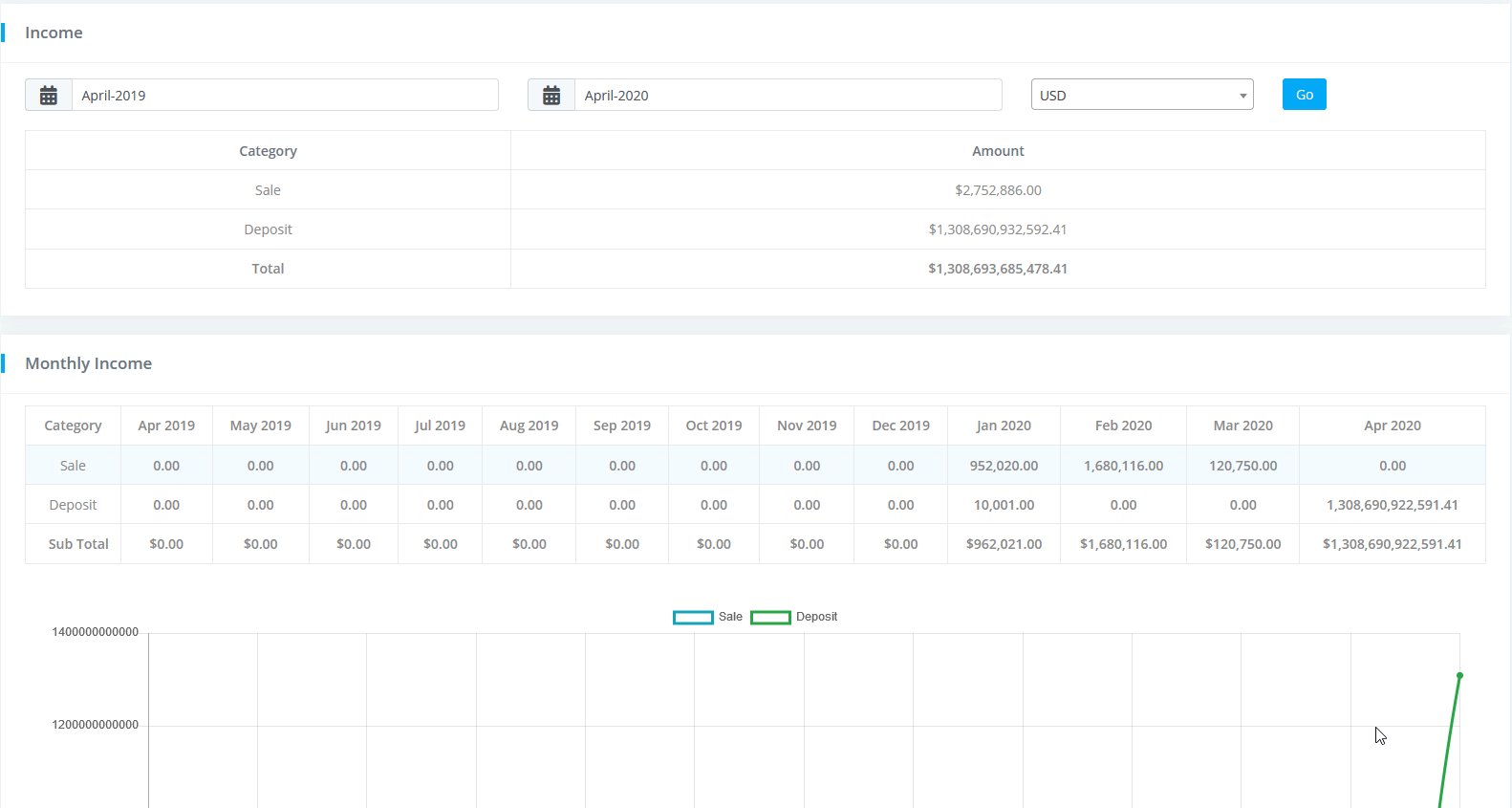Screen dimensions: 1512x808
Task: Click the end date calendar icon
Action: tap(551, 96)
